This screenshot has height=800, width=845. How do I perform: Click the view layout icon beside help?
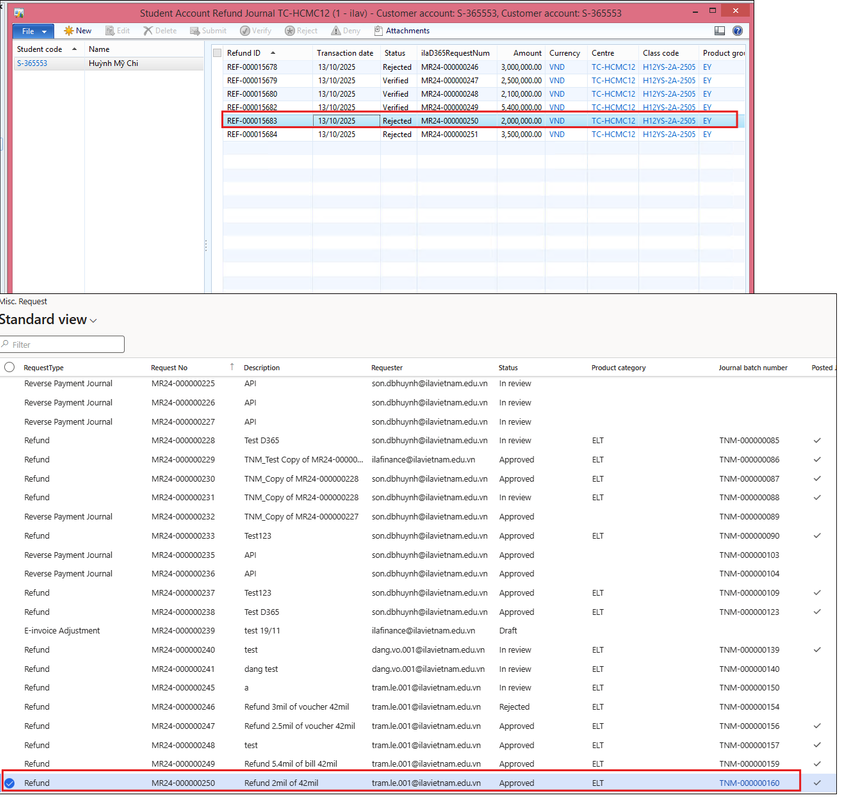point(719,31)
